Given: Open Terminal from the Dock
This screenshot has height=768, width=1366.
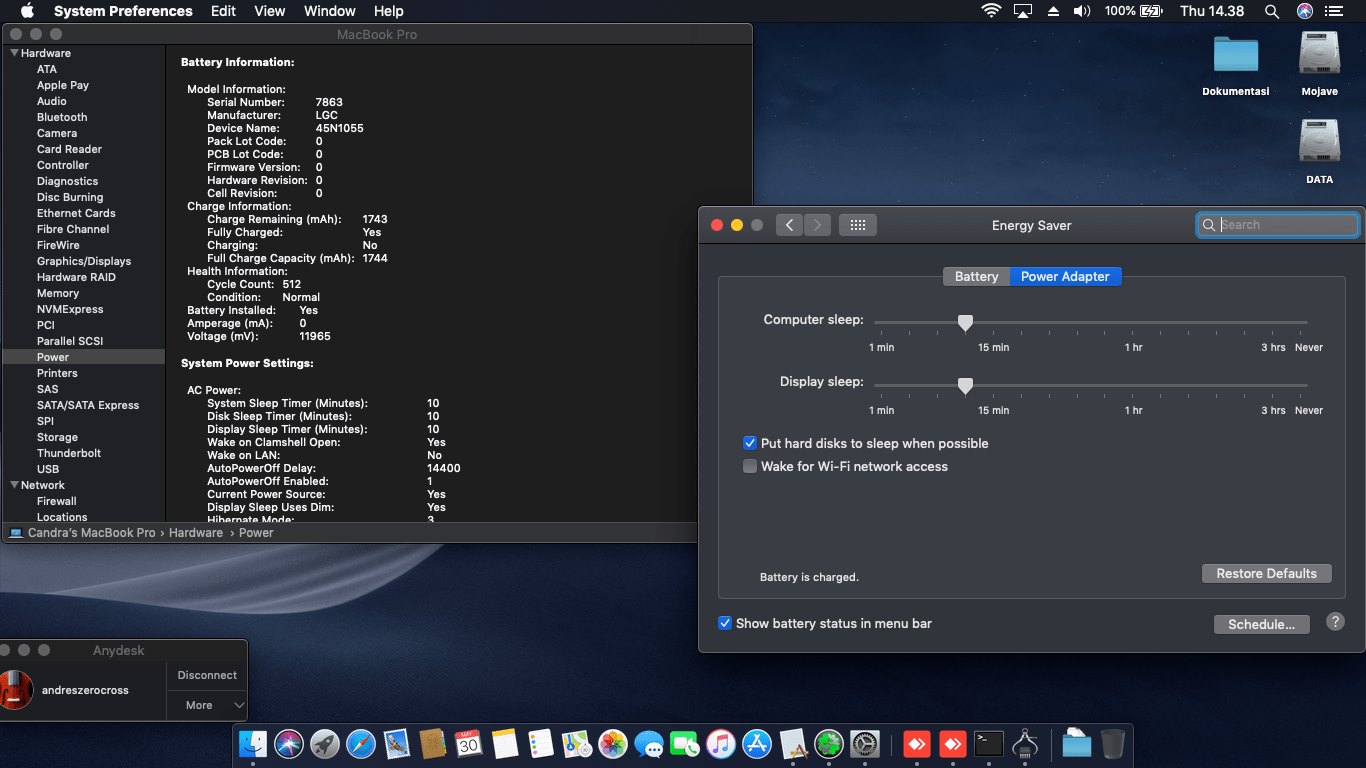Looking at the screenshot, I should [x=989, y=744].
